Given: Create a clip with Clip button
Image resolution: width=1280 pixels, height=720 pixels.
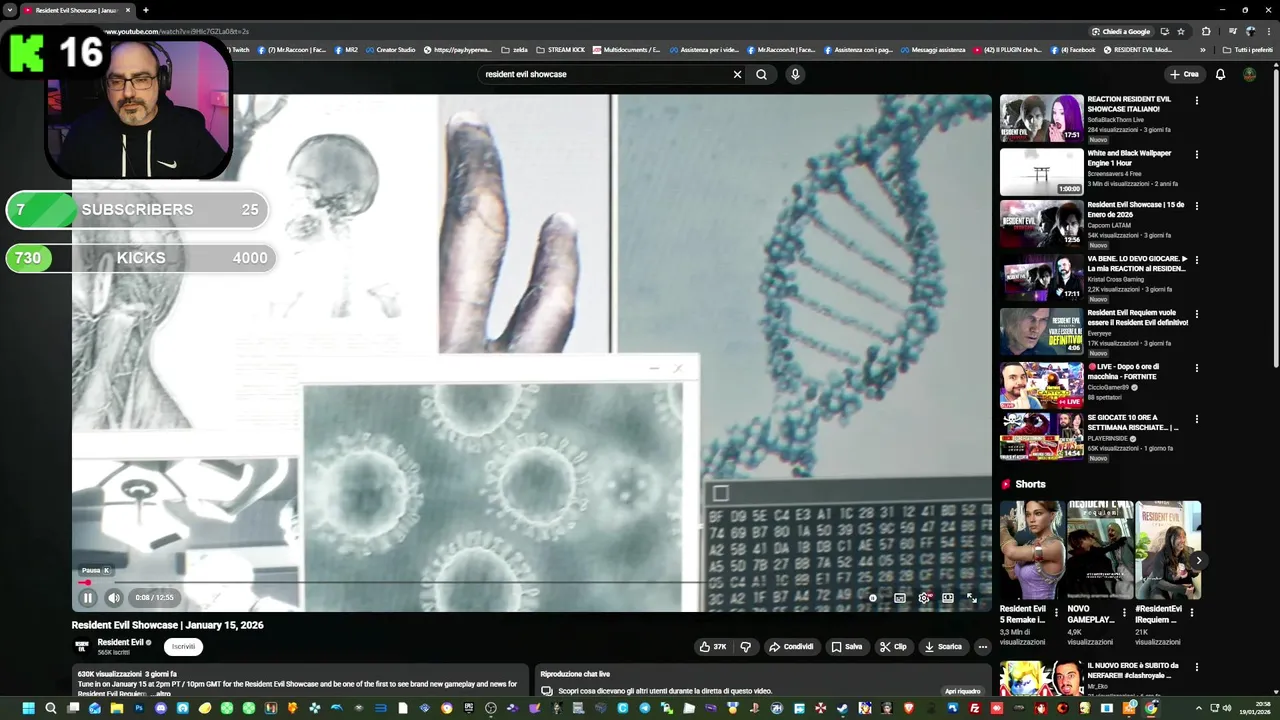Looking at the screenshot, I should click(893, 647).
